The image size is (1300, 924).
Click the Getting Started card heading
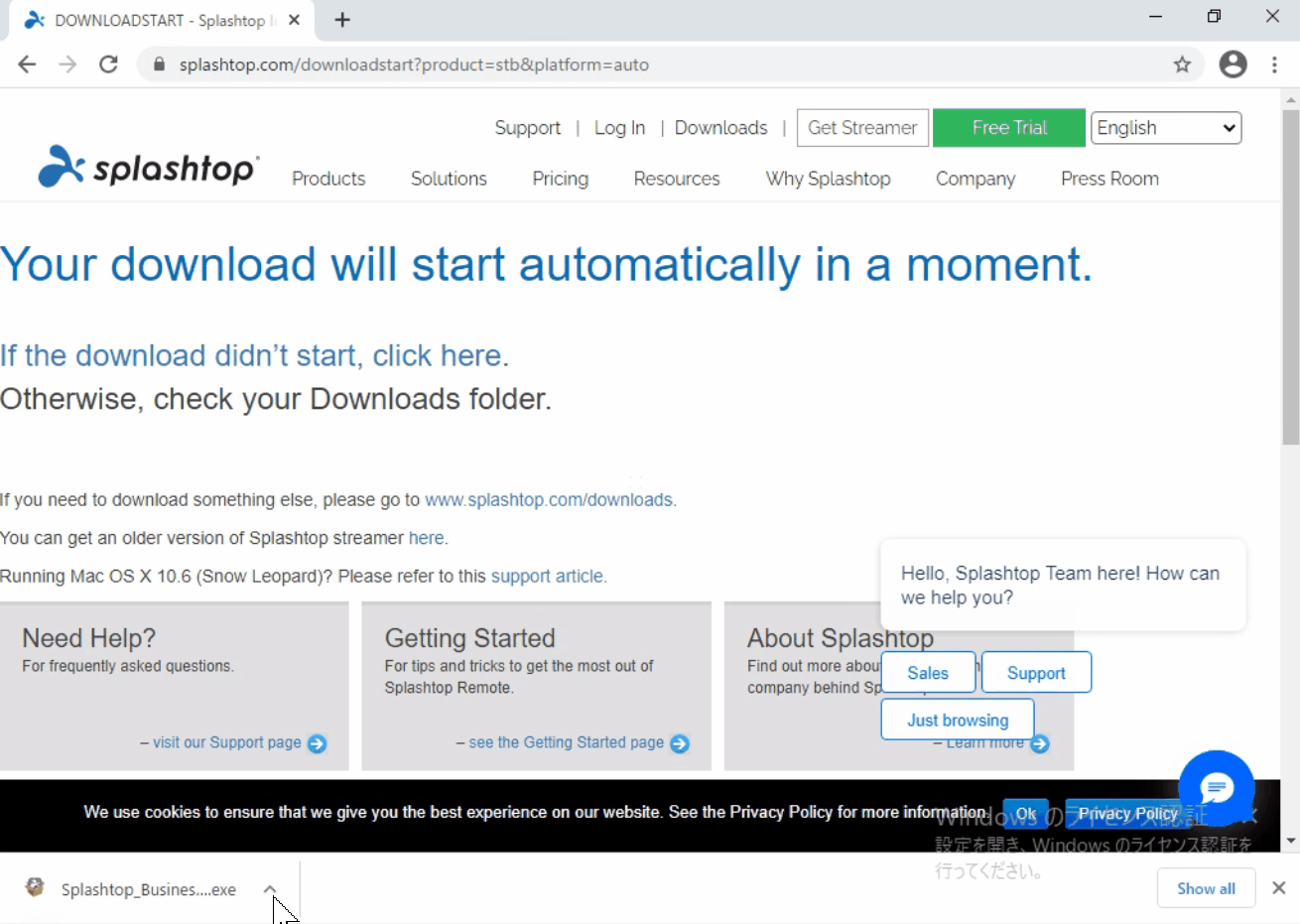tap(469, 638)
